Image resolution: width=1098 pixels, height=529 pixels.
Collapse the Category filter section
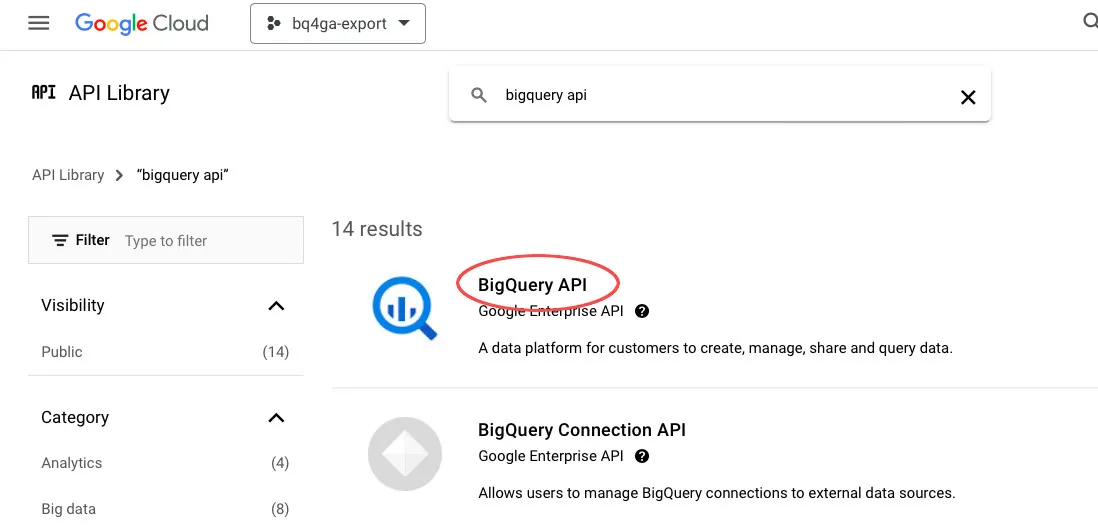(277, 418)
